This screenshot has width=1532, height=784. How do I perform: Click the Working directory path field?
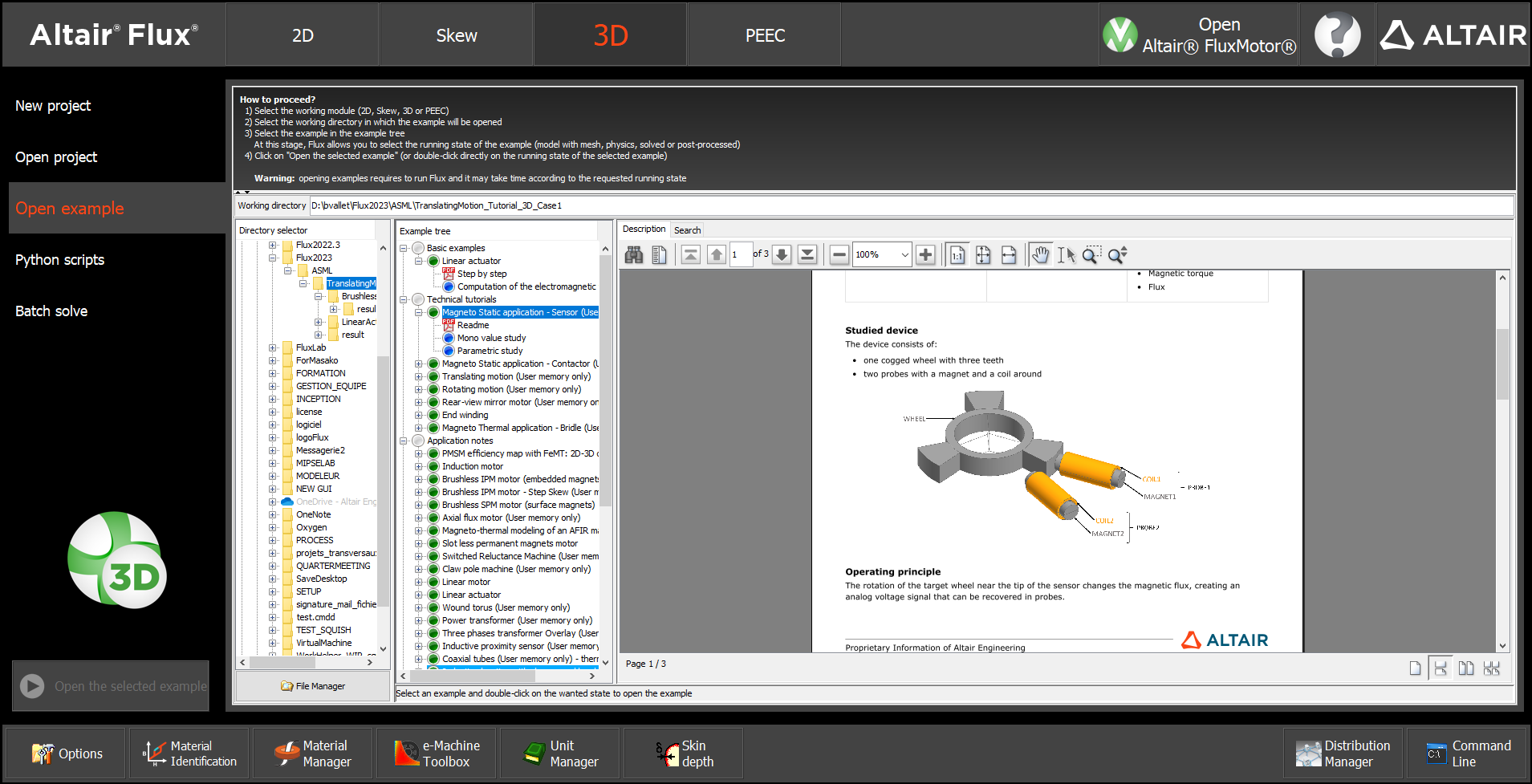[912, 205]
